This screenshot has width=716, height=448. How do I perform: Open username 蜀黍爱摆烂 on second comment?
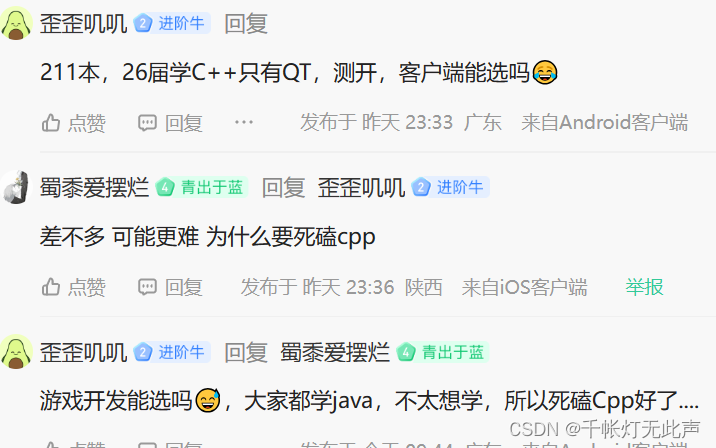[x=95, y=188]
